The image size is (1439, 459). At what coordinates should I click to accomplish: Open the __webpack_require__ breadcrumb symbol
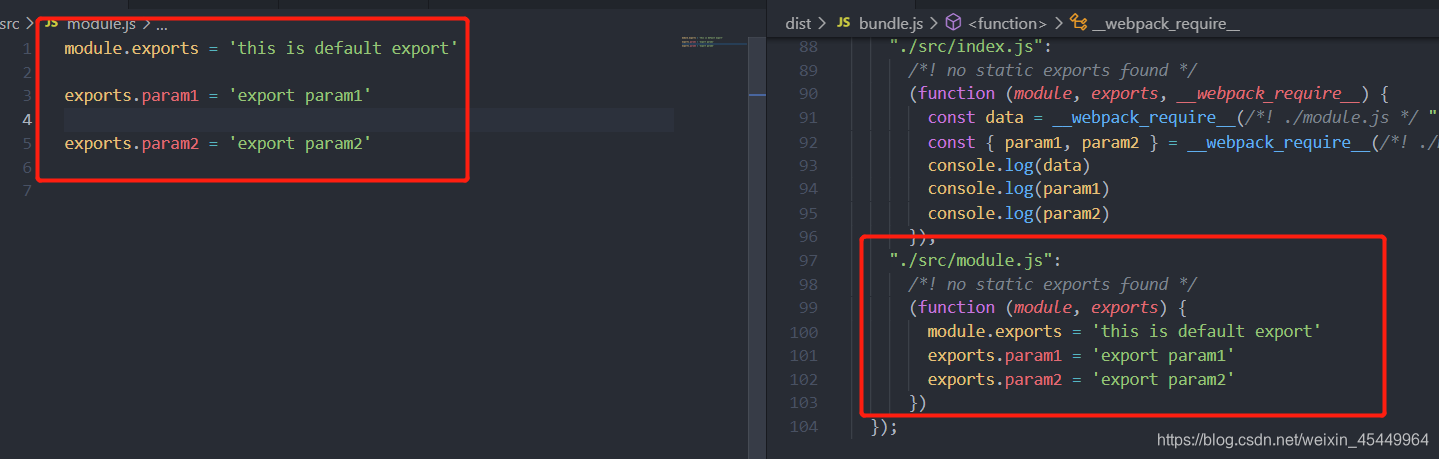pos(1166,22)
